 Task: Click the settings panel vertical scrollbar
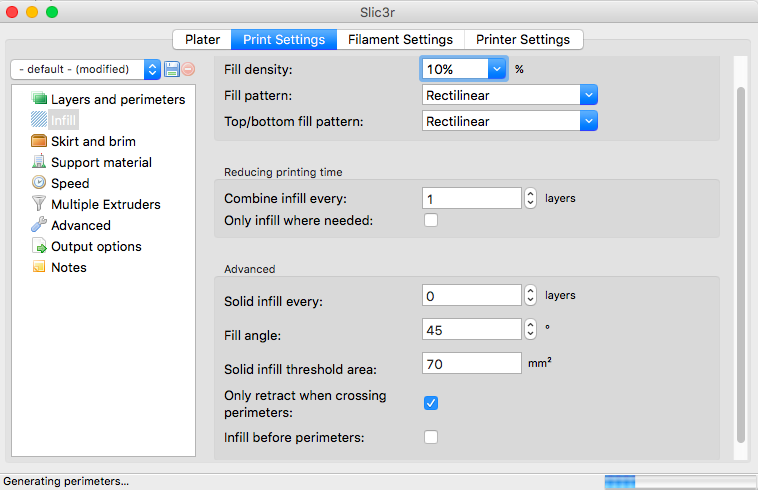[741, 260]
